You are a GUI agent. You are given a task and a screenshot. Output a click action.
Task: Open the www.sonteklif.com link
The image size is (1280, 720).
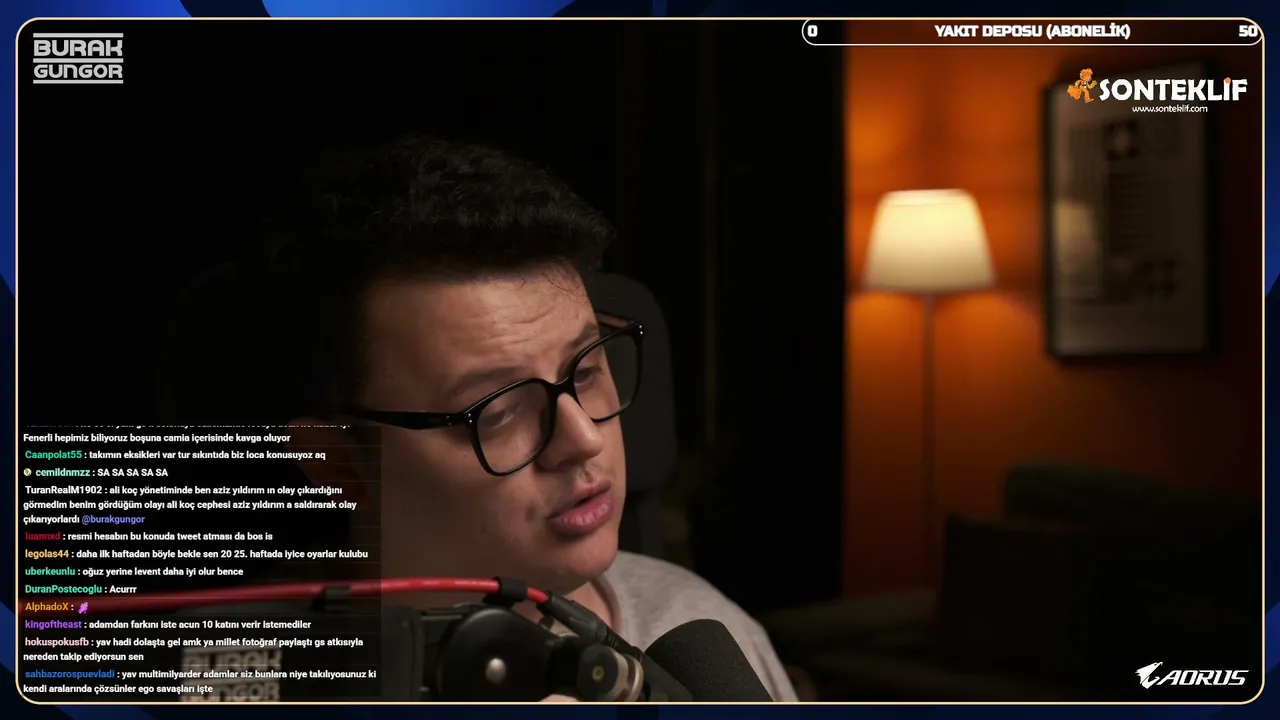(x=1170, y=109)
